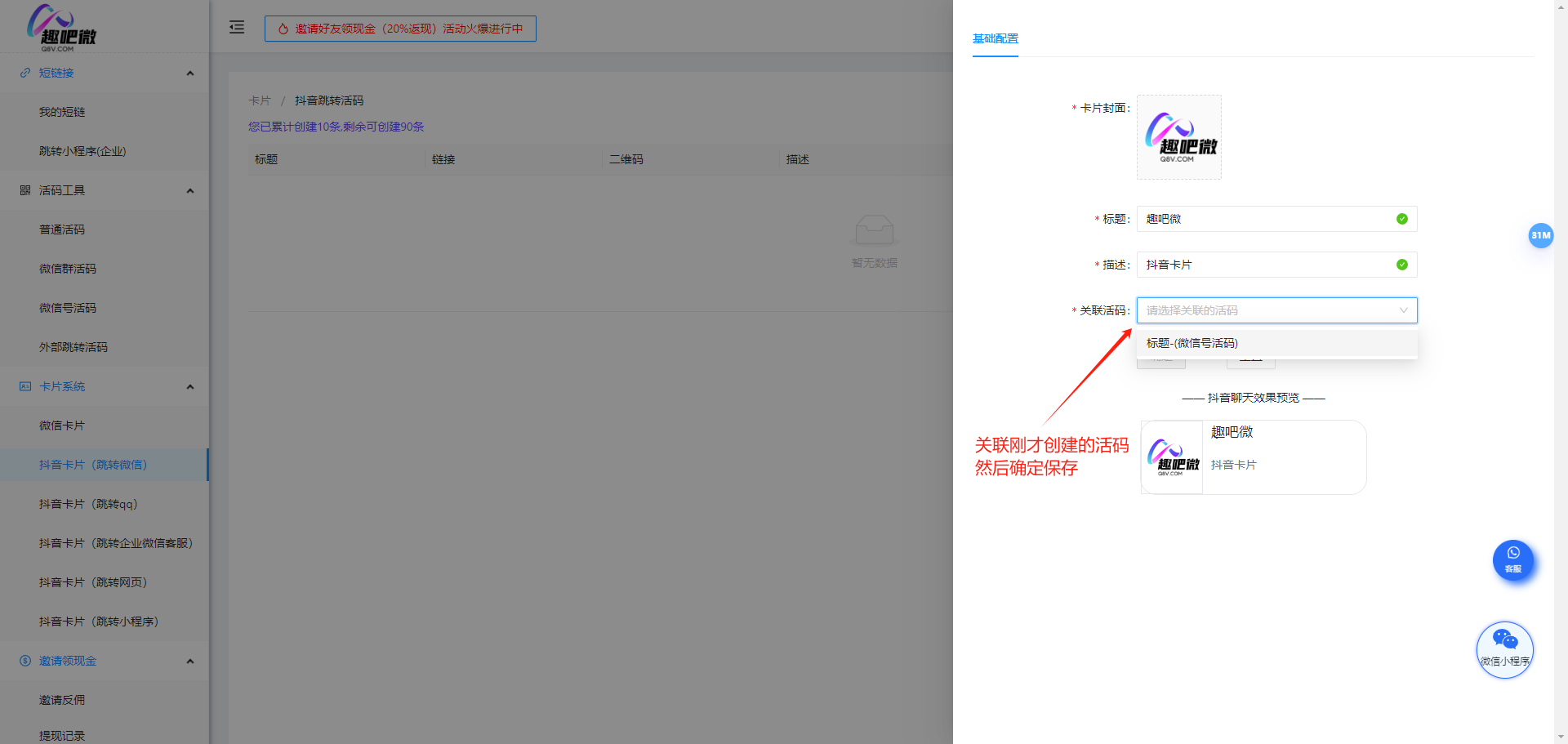The width and height of the screenshot is (1568, 744).
Task: Click the sidebar collapse menu icon
Action: pyautogui.click(x=237, y=28)
